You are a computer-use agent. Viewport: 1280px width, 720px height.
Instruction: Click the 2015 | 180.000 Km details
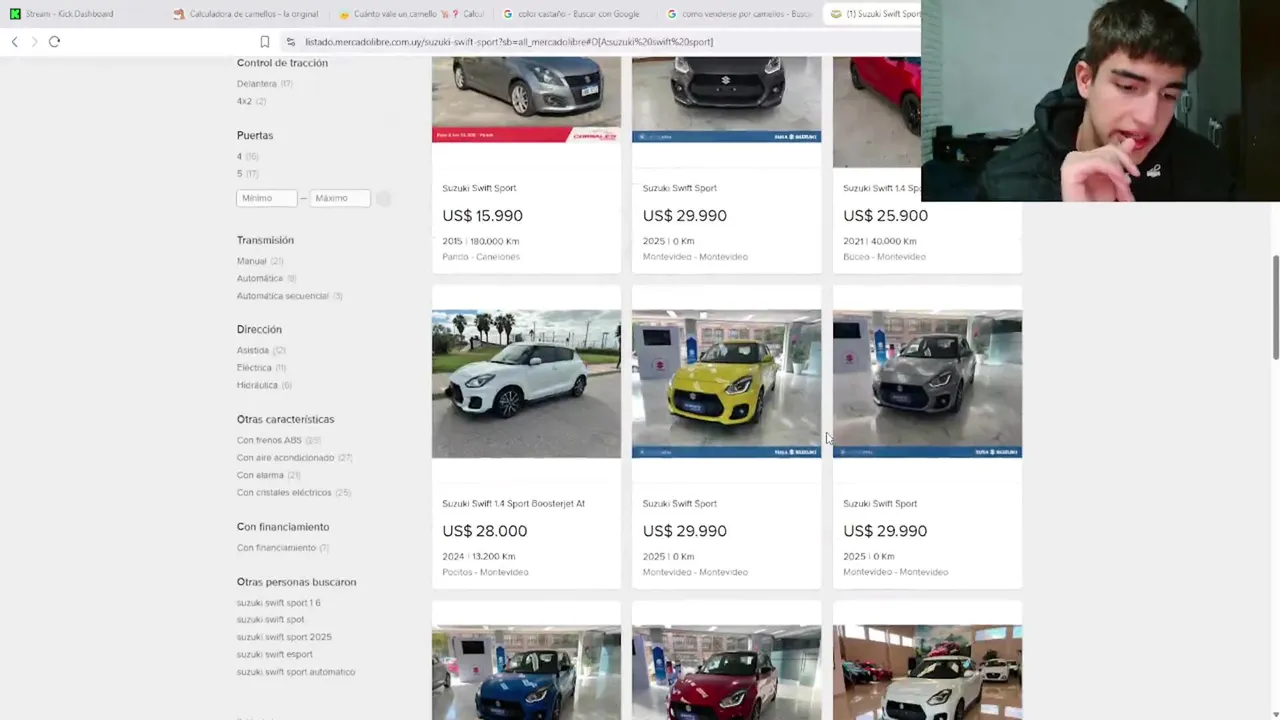480,241
